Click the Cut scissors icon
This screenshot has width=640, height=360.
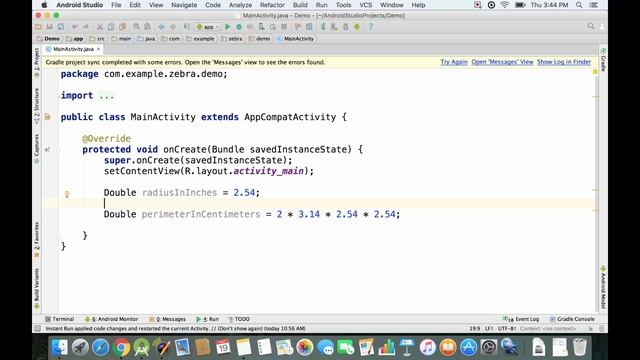pos(100,27)
